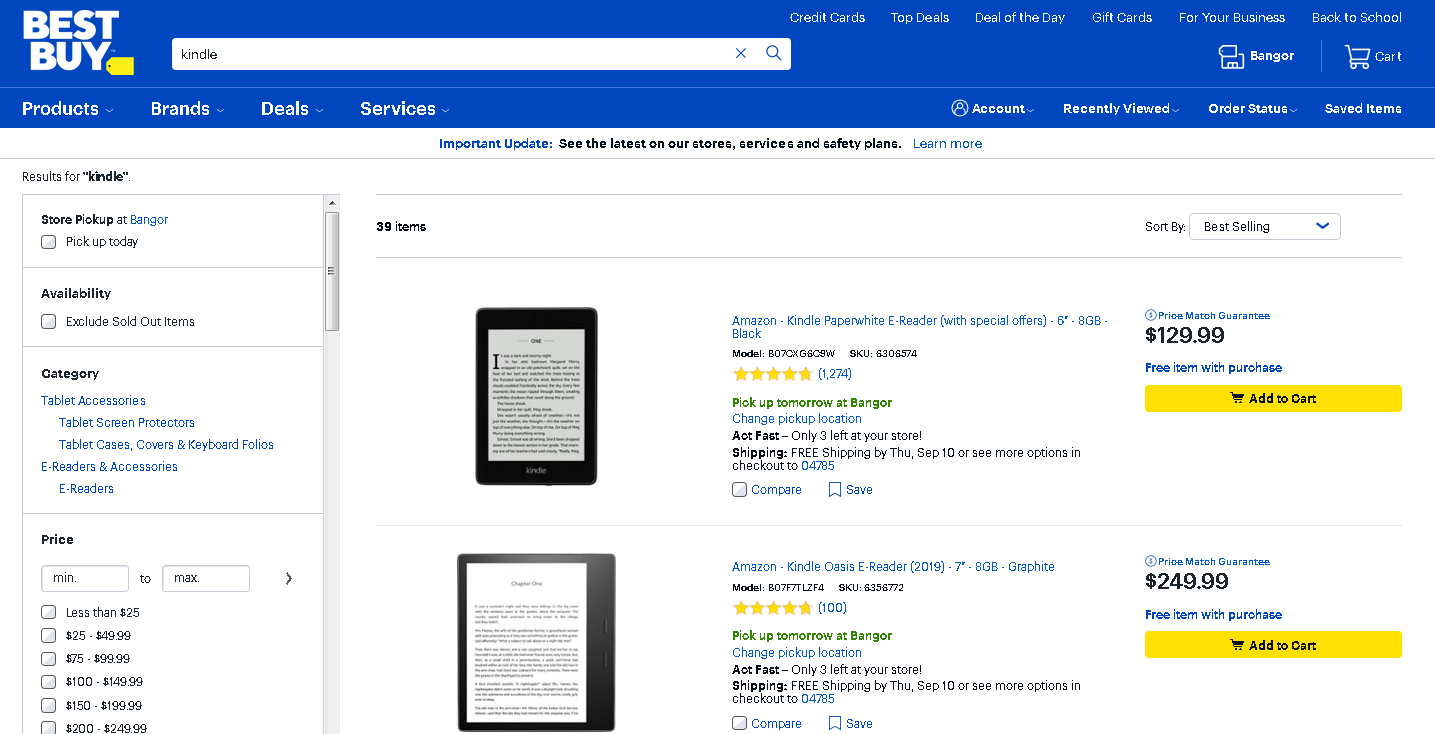This screenshot has height=734, width=1435.
Task: Click Save bookmark icon for Kindle Paperwhite
Action: 835,490
